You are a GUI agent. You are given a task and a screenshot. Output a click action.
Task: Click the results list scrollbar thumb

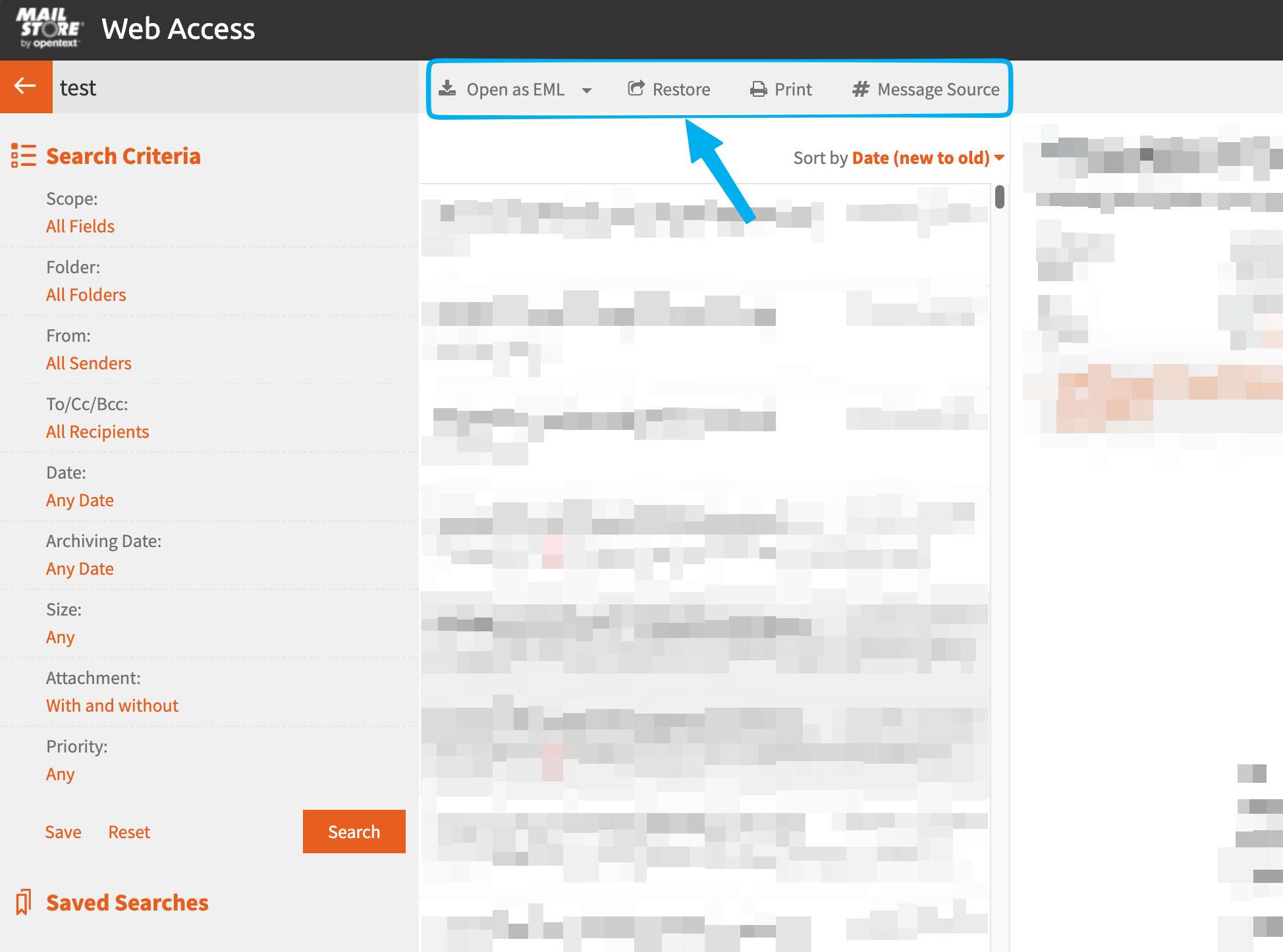click(x=999, y=197)
